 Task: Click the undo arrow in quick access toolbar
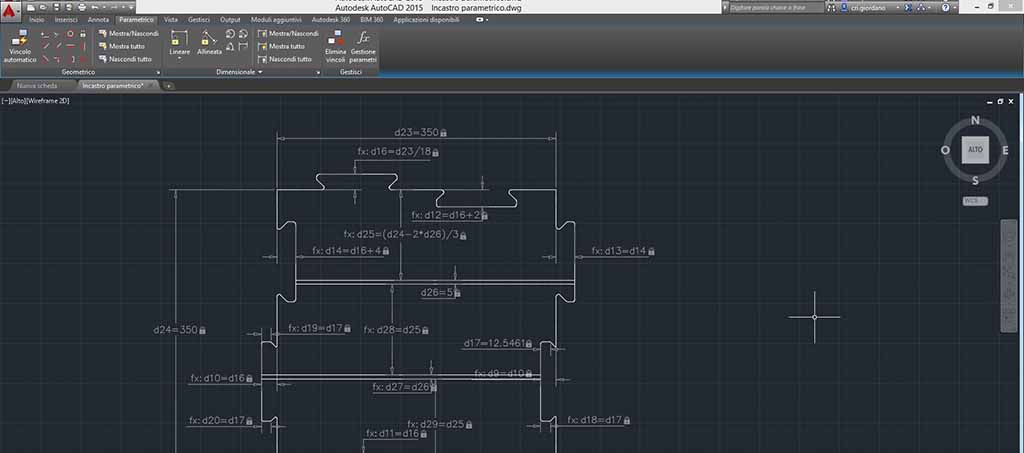(95, 7)
